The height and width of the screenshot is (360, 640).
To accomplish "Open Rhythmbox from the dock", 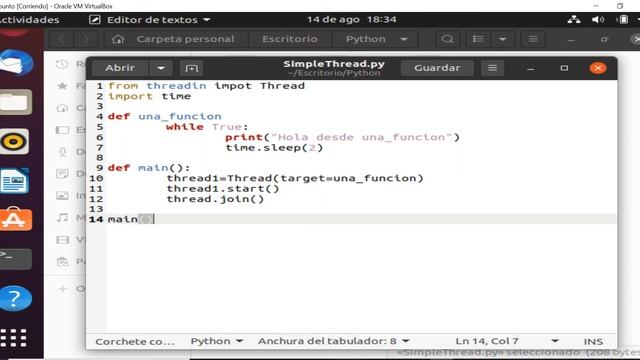I will [x=14, y=141].
